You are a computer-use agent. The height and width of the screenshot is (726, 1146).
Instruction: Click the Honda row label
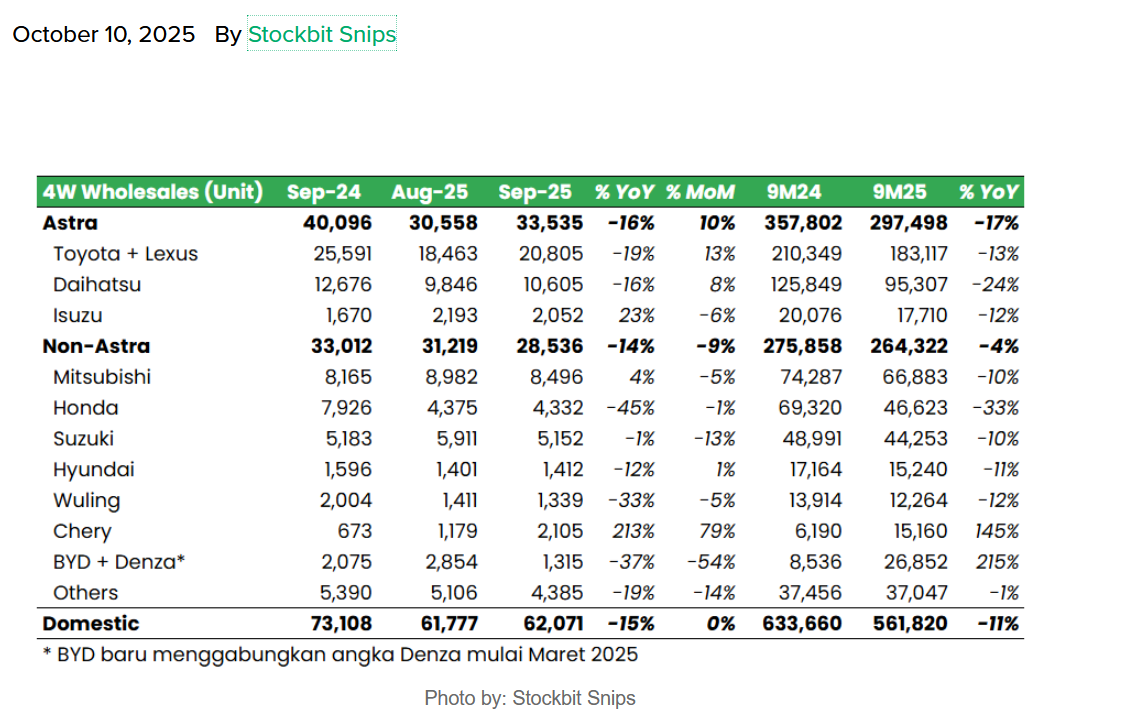click(86, 407)
